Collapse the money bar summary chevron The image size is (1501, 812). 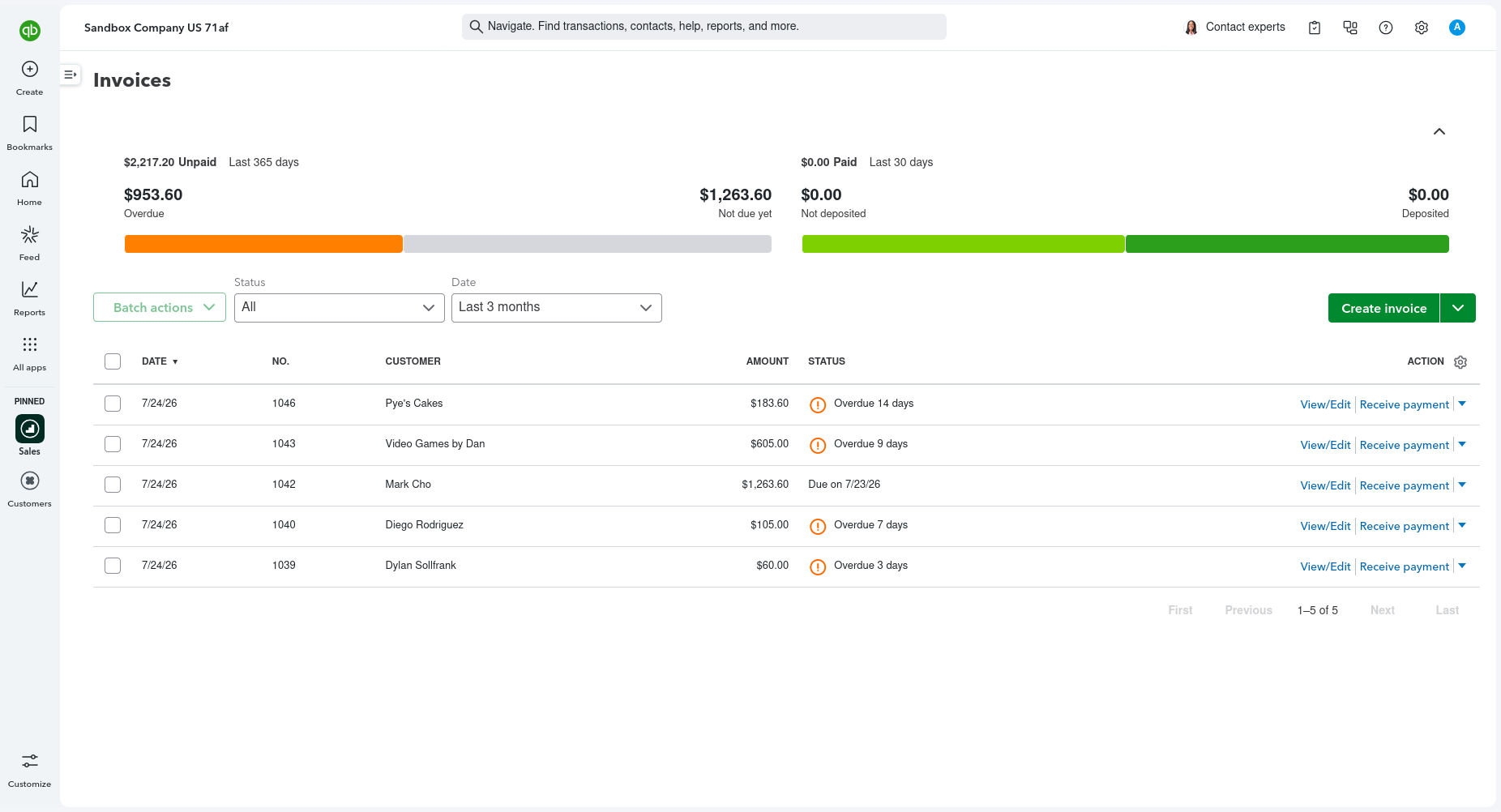(x=1439, y=131)
